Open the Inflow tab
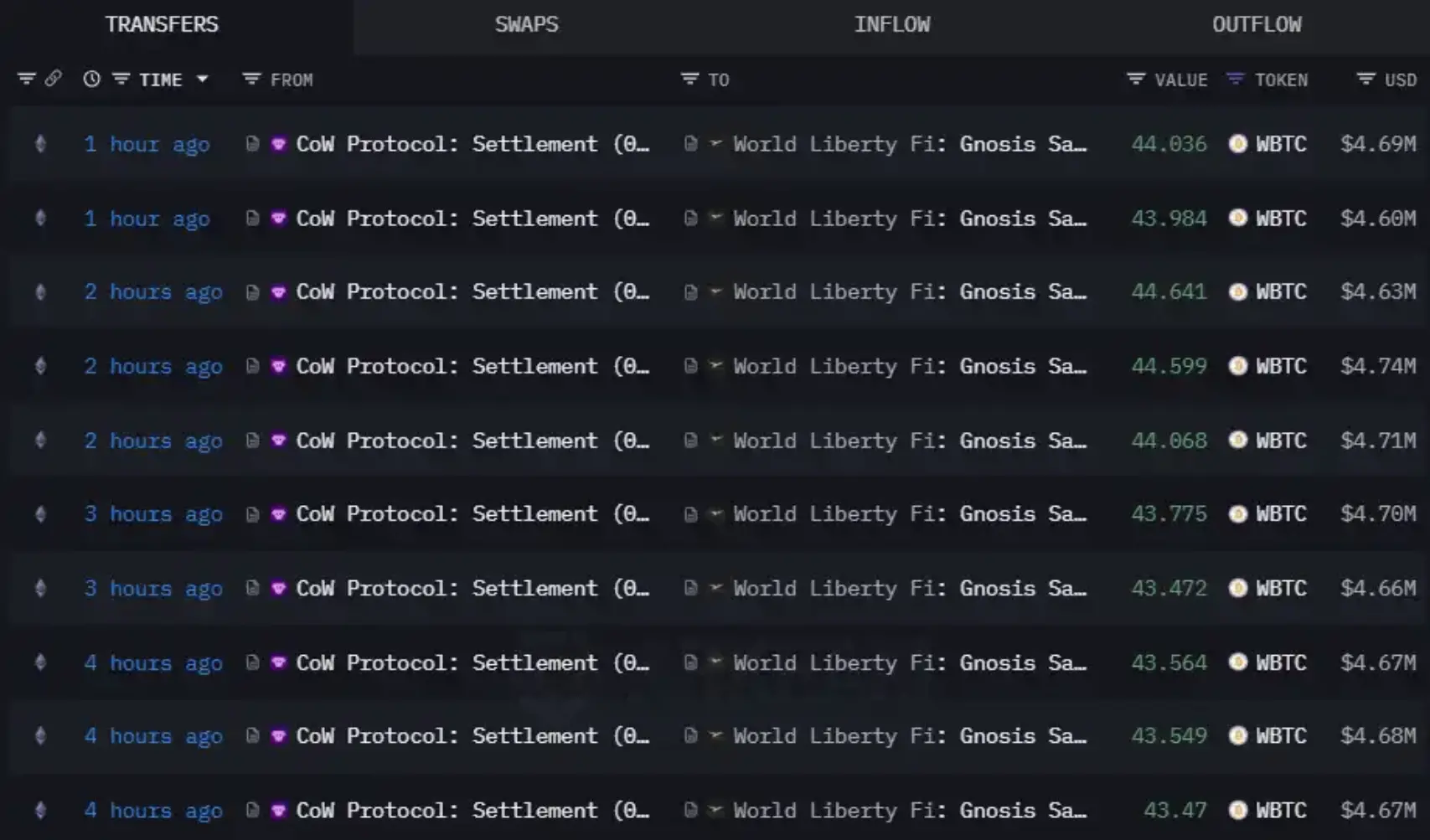The image size is (1430, 840). point(891,25)
